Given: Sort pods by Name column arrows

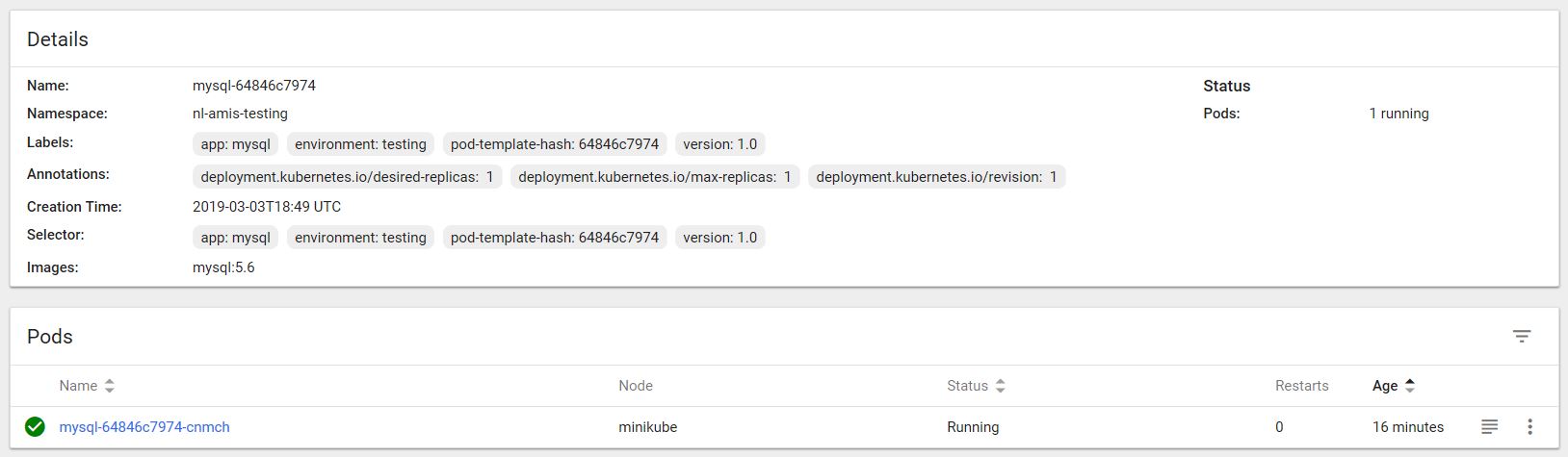Looking at the screenshot, I should point(110,386).
